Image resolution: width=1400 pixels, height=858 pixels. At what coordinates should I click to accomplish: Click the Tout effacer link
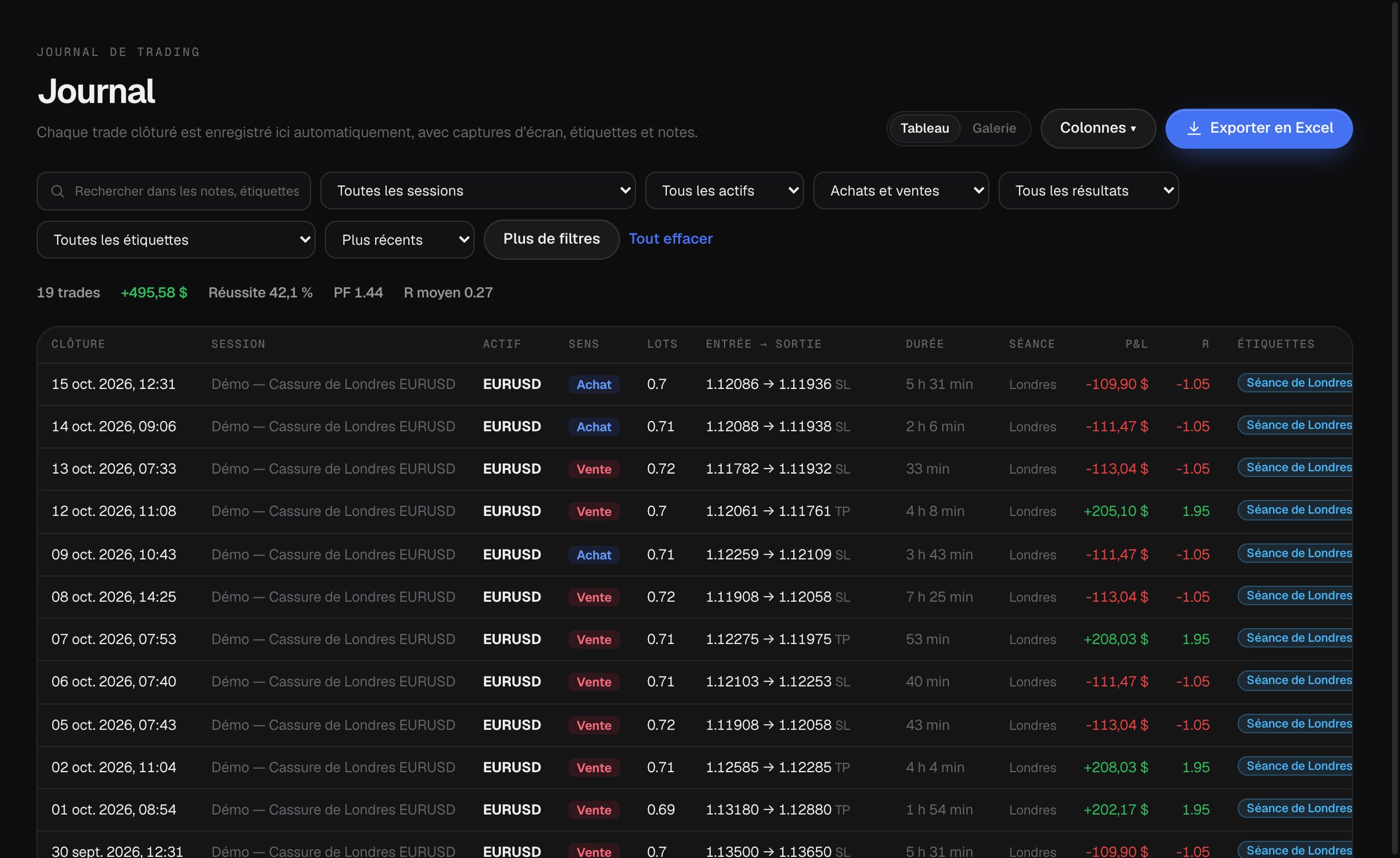coord(670,239)
